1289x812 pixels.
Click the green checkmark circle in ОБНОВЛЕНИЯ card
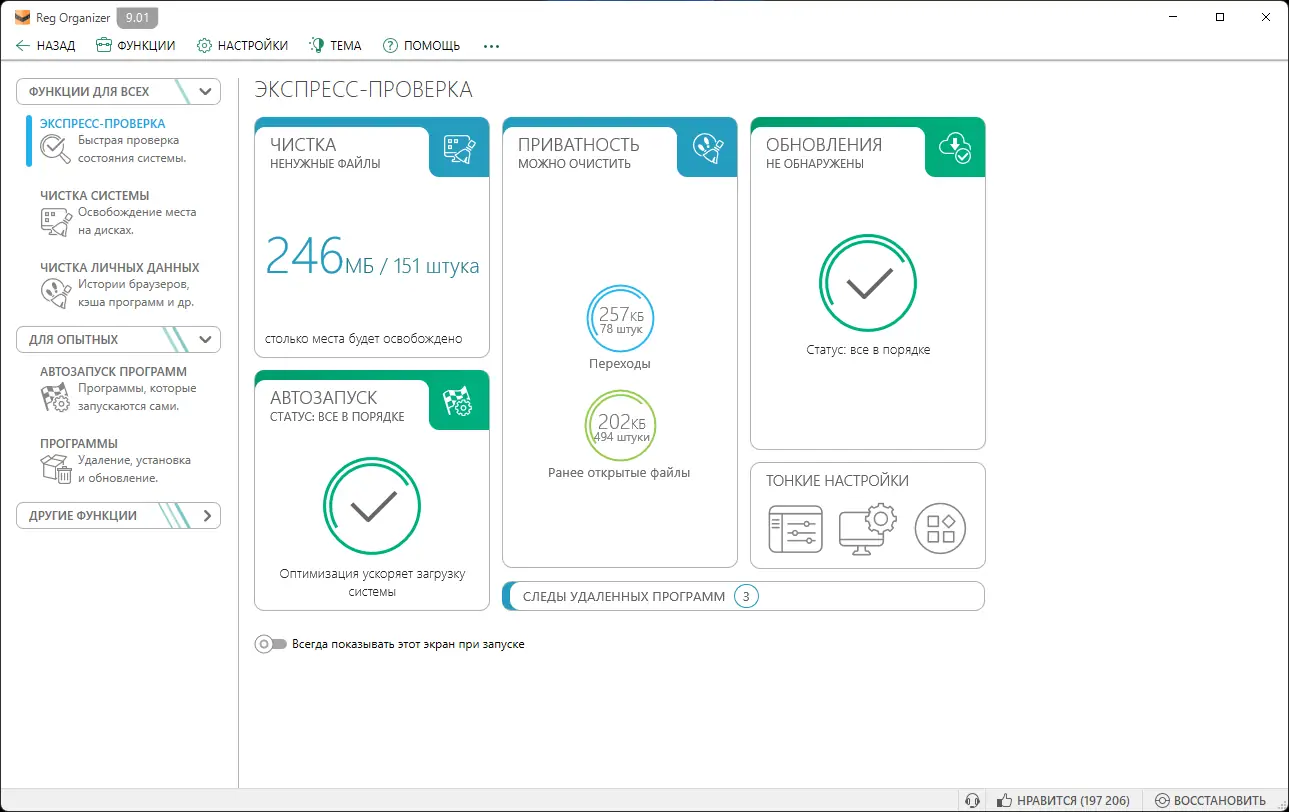868,284
